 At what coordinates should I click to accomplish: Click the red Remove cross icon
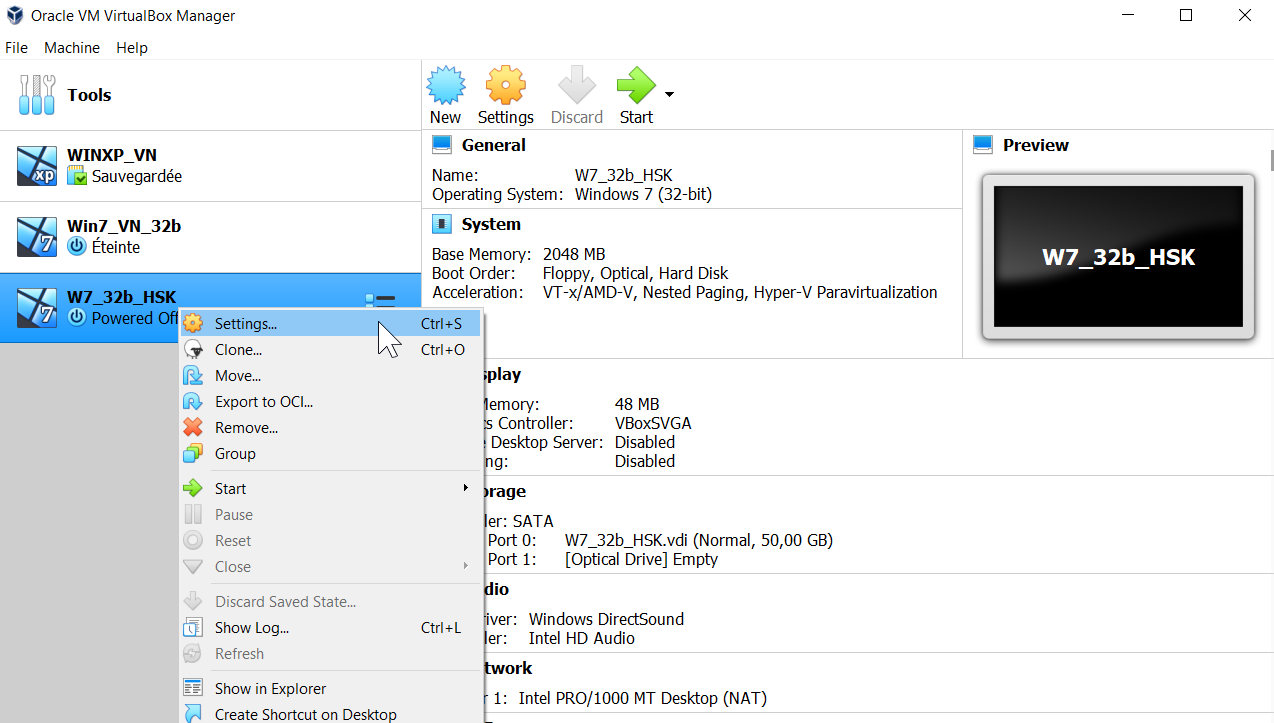(193, 428)
